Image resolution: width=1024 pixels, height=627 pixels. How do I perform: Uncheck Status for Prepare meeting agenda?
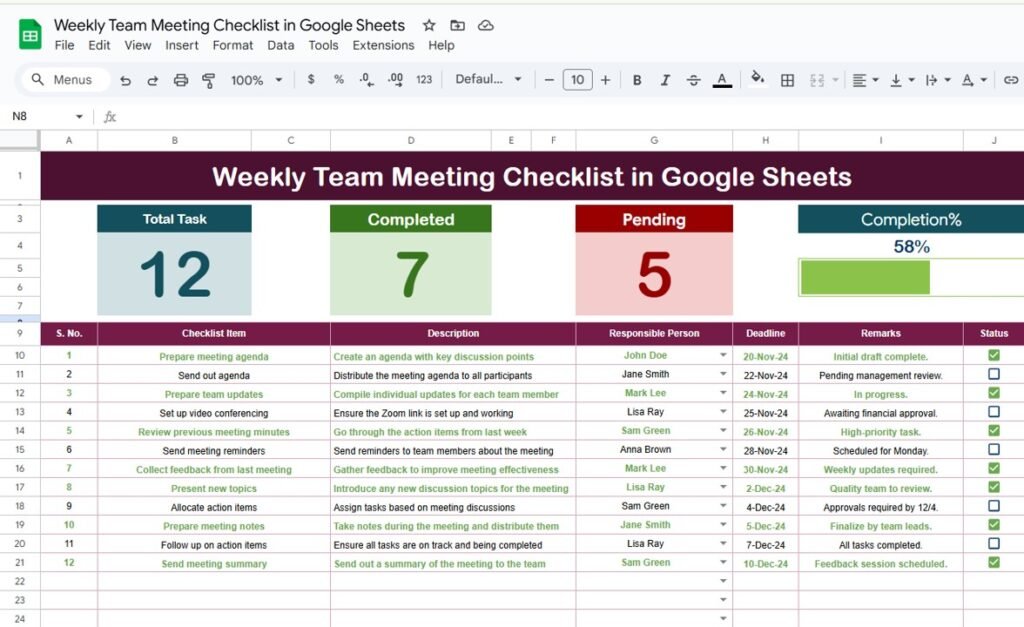pos(993,356)
